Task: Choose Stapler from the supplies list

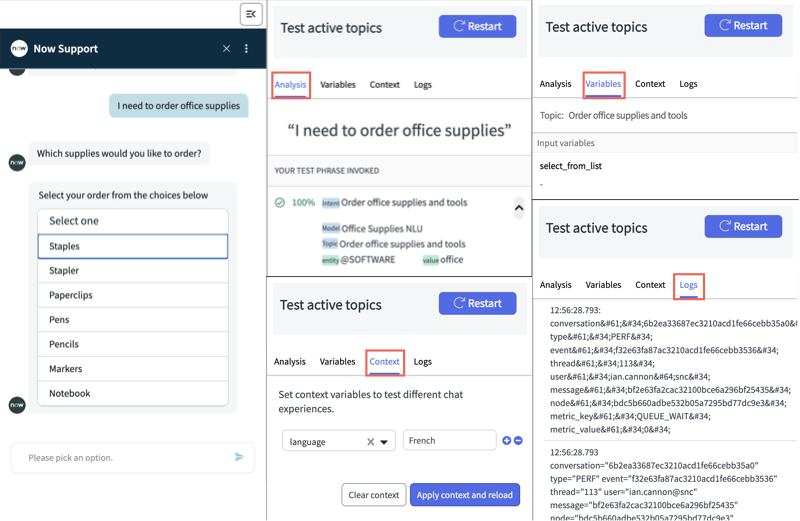Action: tap(133, 270)
